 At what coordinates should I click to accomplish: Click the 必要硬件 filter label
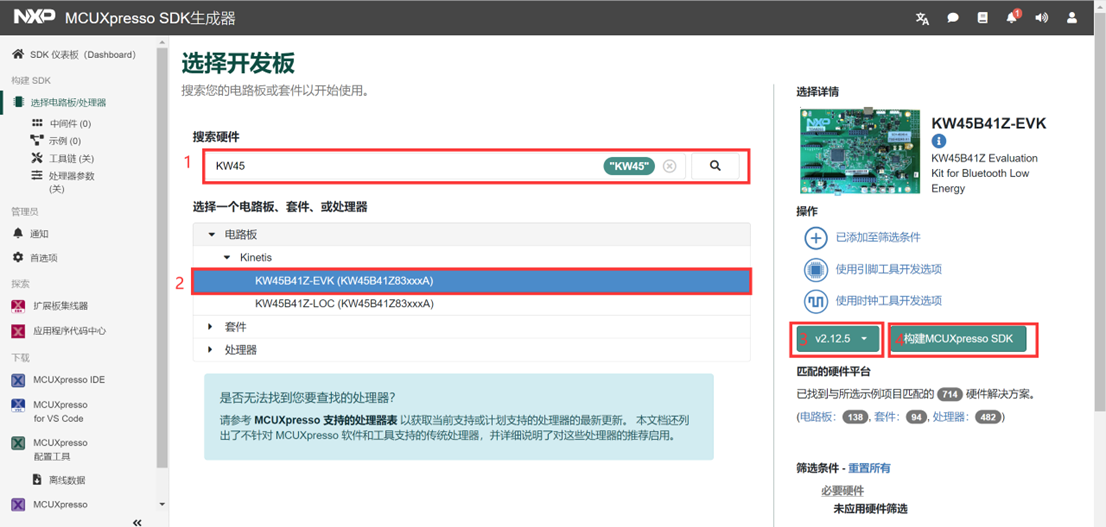pos(842,491)
